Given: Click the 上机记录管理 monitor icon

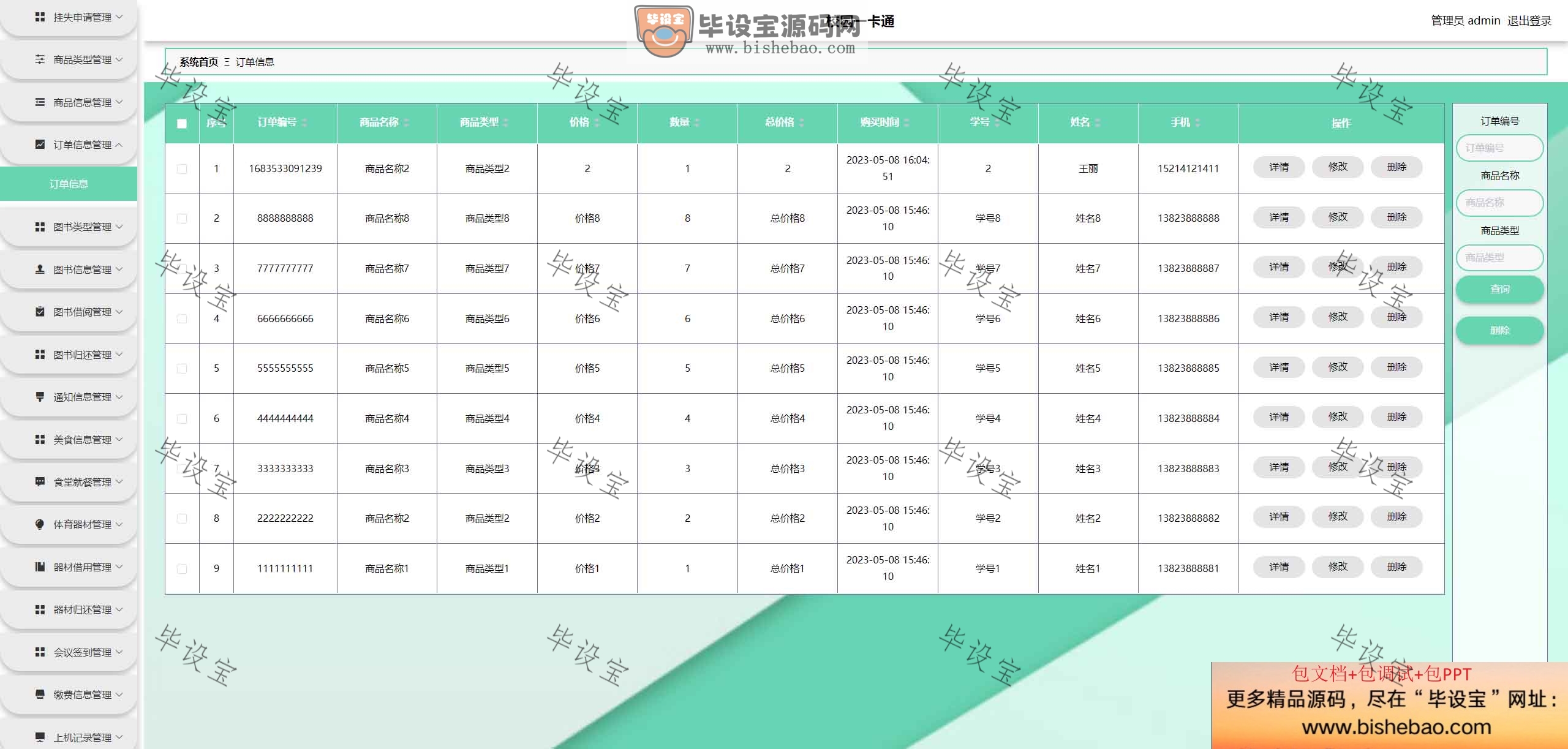Looking at the screenshot, I should pyautogui.click(x=40, y=737).
